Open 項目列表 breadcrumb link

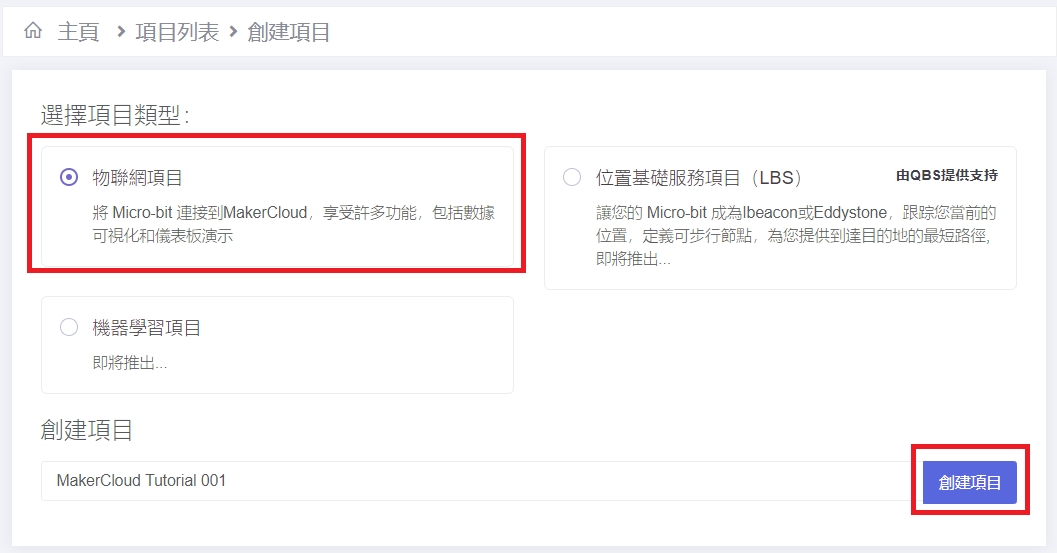point(177,32)
